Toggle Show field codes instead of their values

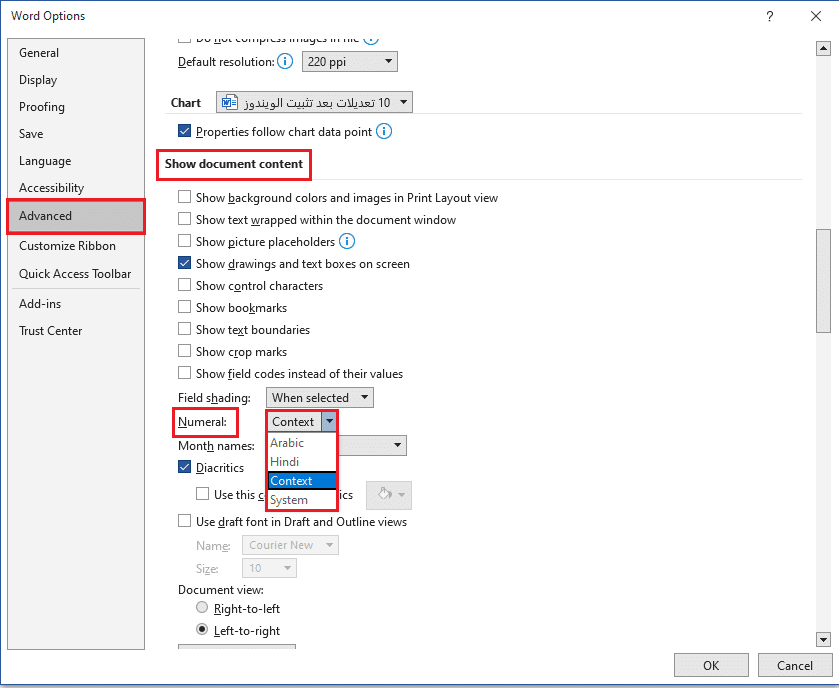[184, 374]
